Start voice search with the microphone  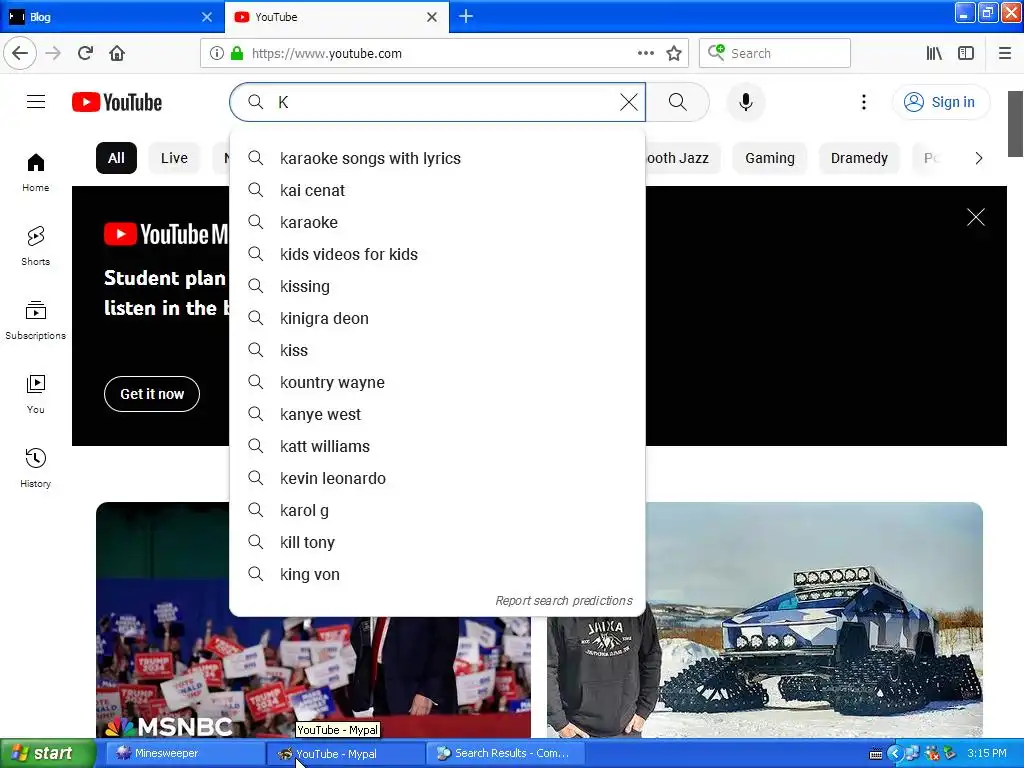(746, 102)
